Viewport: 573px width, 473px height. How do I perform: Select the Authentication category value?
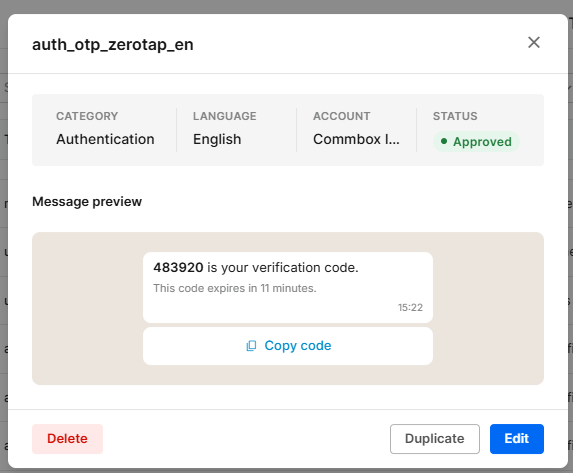click(x=105, y=139)
